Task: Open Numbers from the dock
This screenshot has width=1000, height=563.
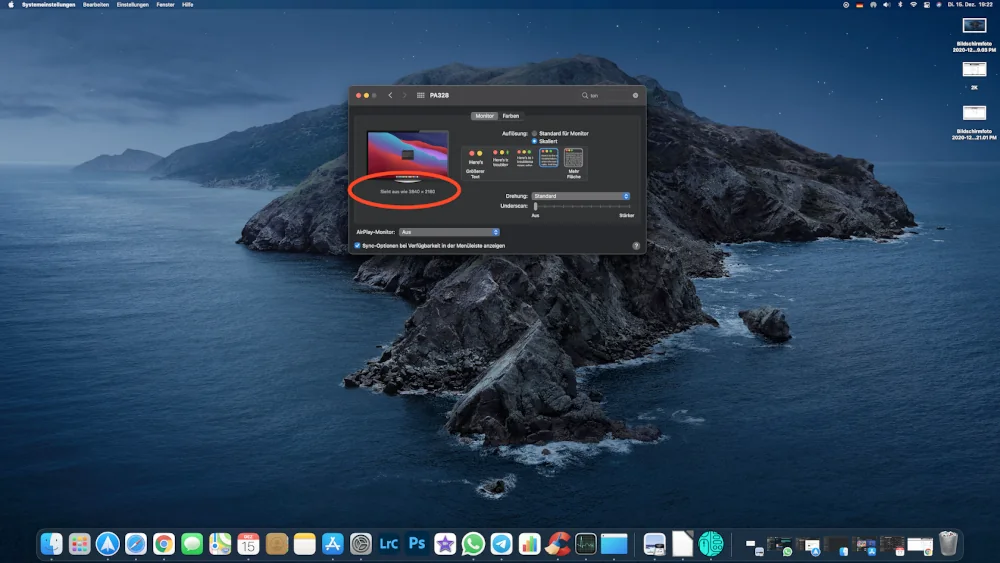Action: 529,544
